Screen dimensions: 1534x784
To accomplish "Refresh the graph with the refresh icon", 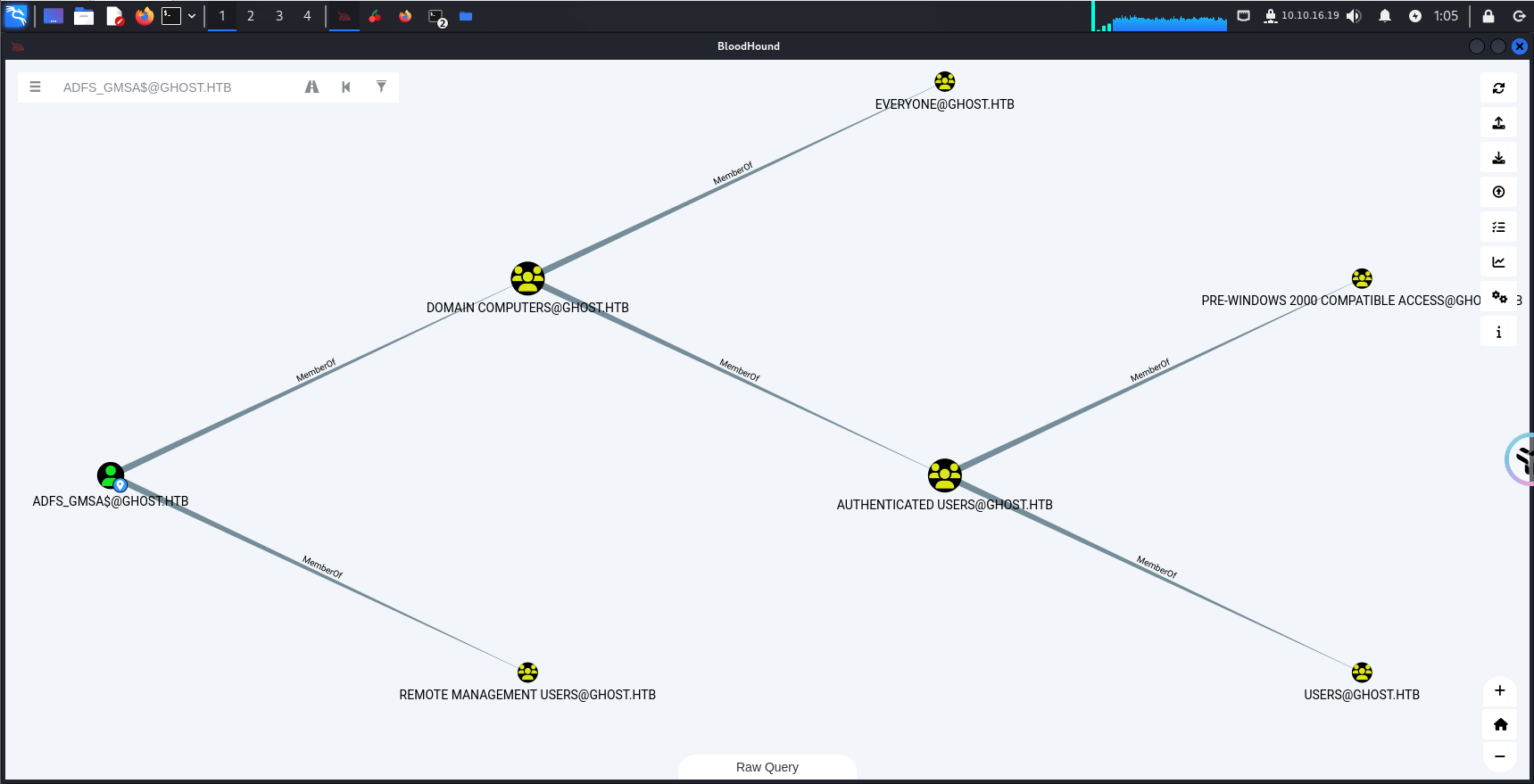I will pos(1498,88).
